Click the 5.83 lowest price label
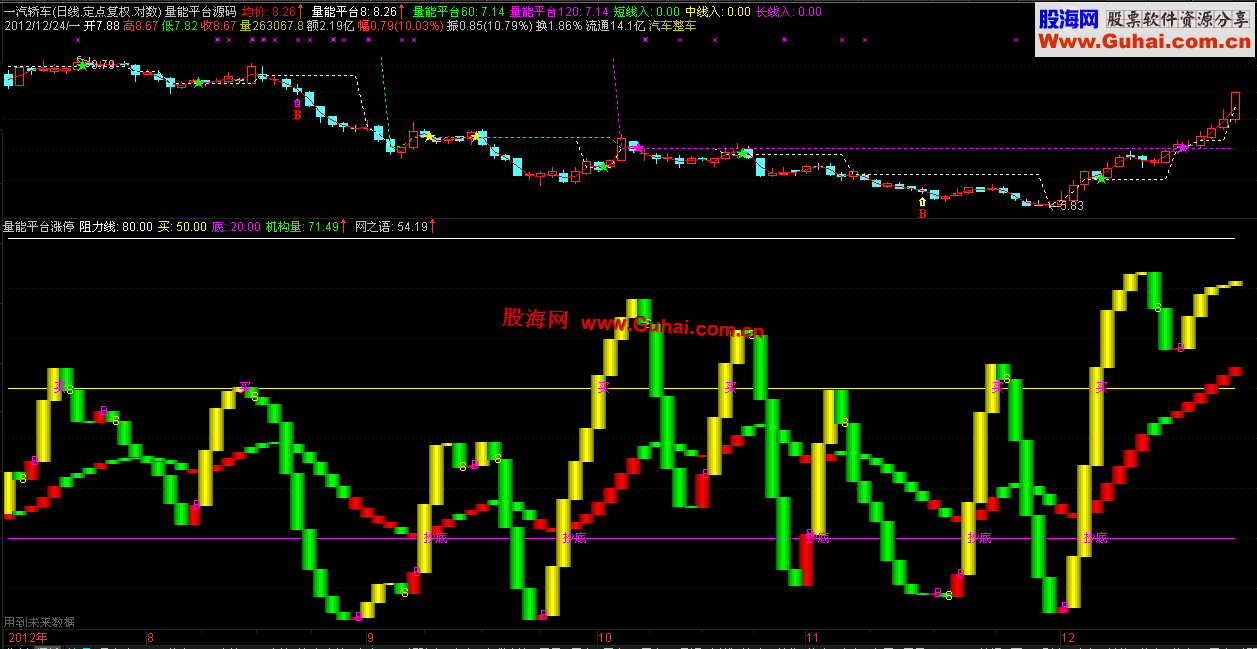 [x=1071, y=206]
